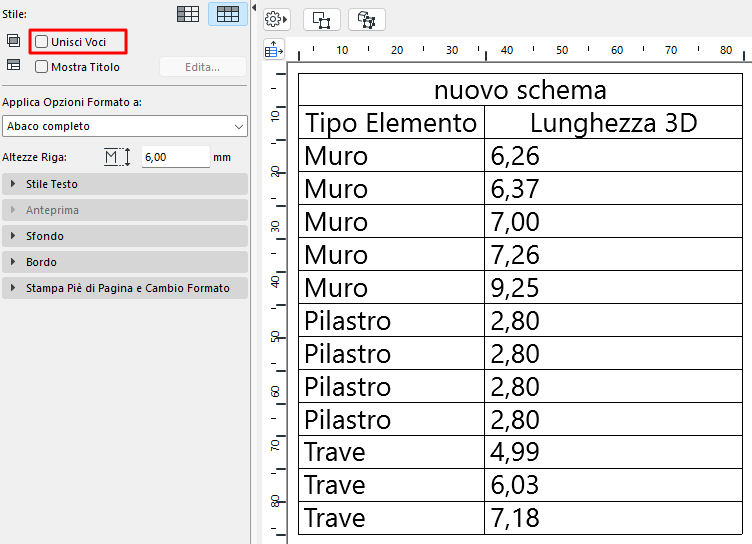Click the Muro cell in the 7,00 row
Image resolution: width=752 pixels, height=544 pixels.
coord(391,222)
